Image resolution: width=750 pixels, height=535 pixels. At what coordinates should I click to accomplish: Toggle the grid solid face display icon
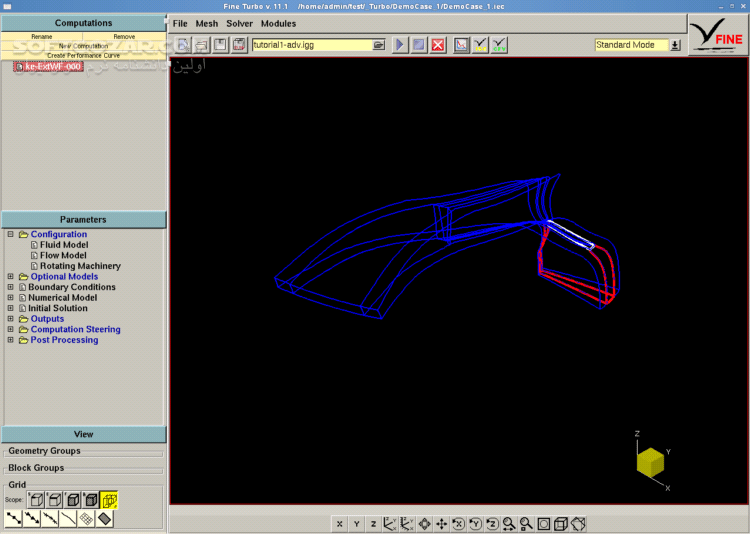tap(105, 519)
